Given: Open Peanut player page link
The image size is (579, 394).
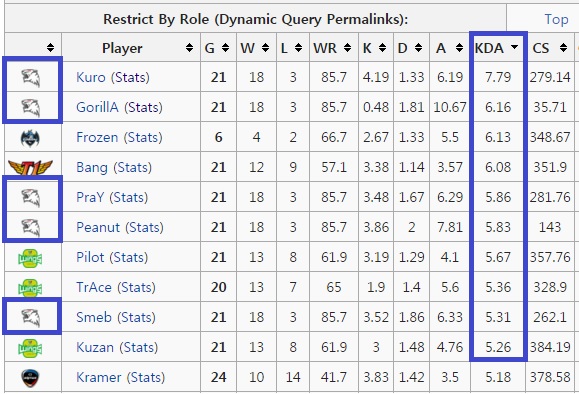Looking at the screenshot, I should point(98,227).
